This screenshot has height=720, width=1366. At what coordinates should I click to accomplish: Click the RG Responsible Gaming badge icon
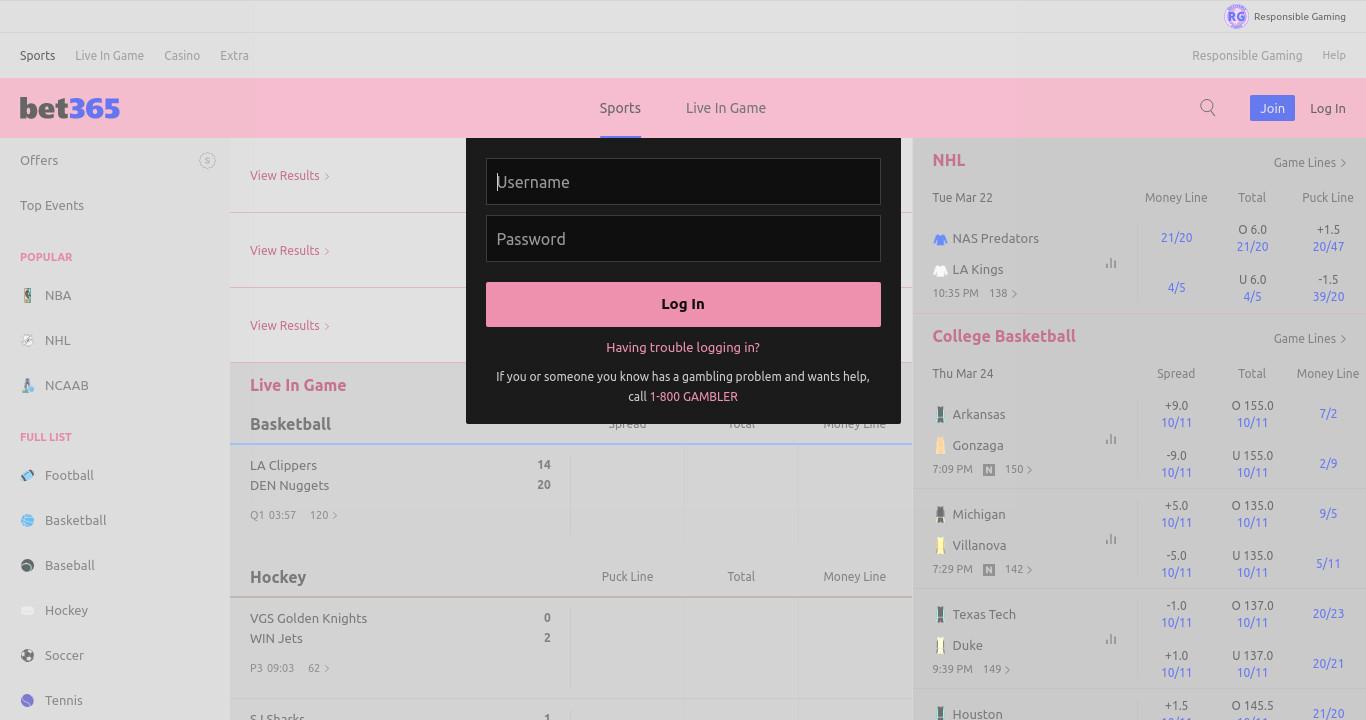click(x=1236, y=16)
